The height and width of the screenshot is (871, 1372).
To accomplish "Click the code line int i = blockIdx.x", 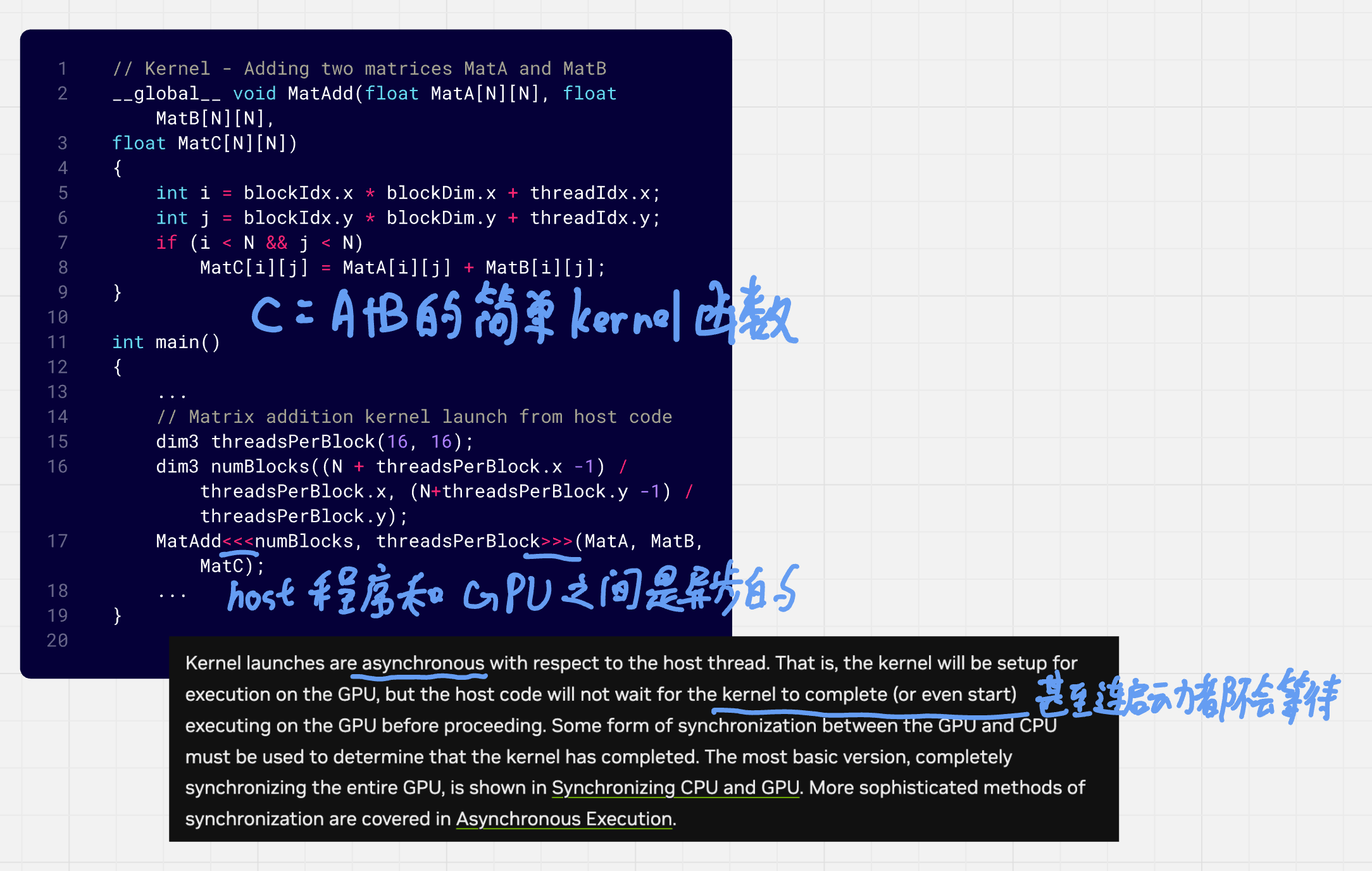I will (x=408, y=193).
